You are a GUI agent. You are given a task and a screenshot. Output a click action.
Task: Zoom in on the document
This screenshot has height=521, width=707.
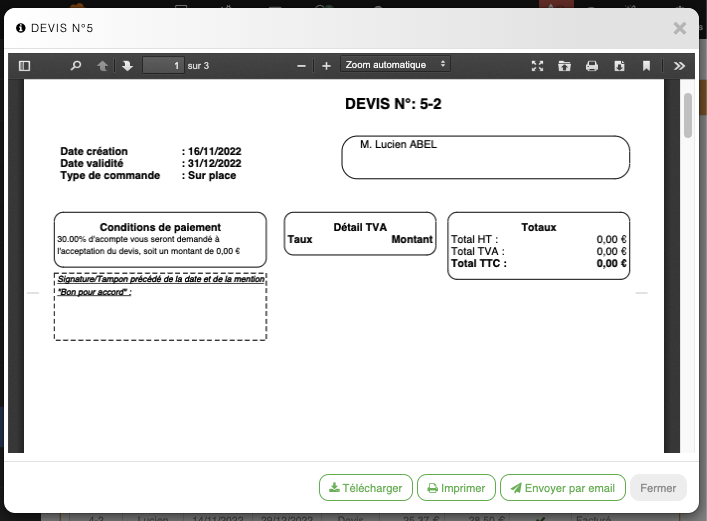326,66
